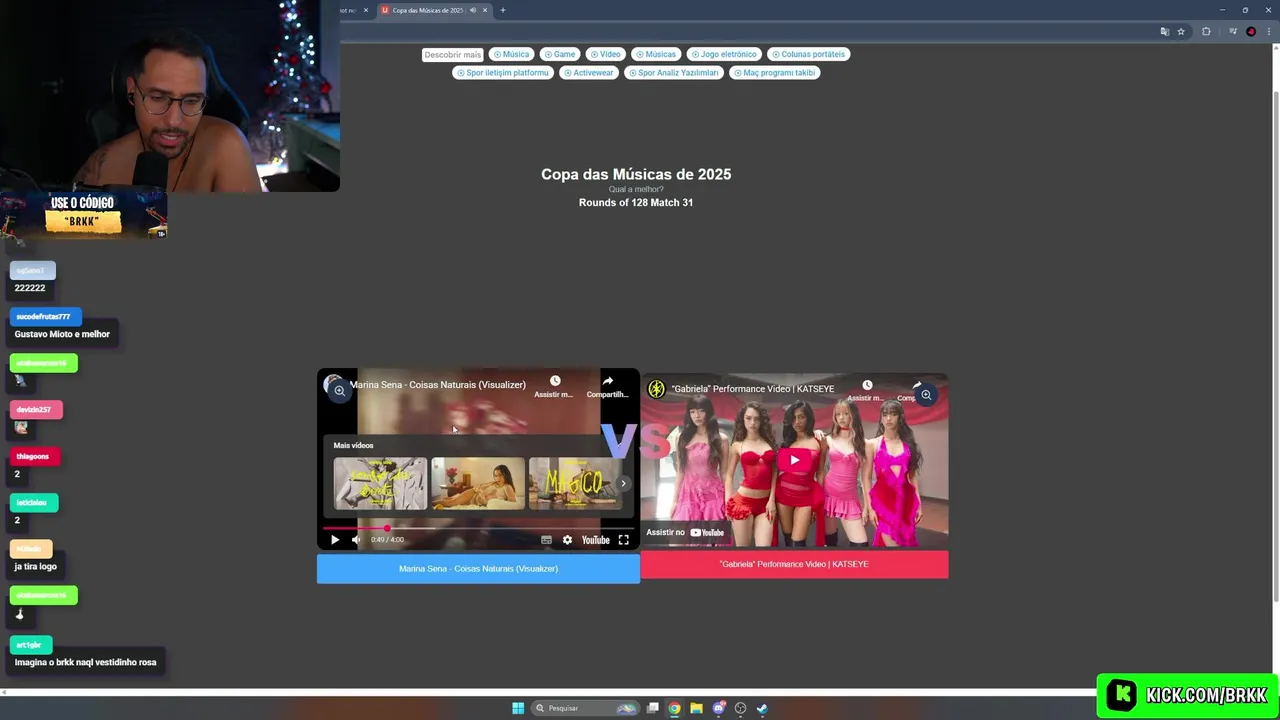This screenshot has height=720, width=1280.
Task: Click the 'Spor Analiz Yazılımları' tag
Action: click(673, 72)
